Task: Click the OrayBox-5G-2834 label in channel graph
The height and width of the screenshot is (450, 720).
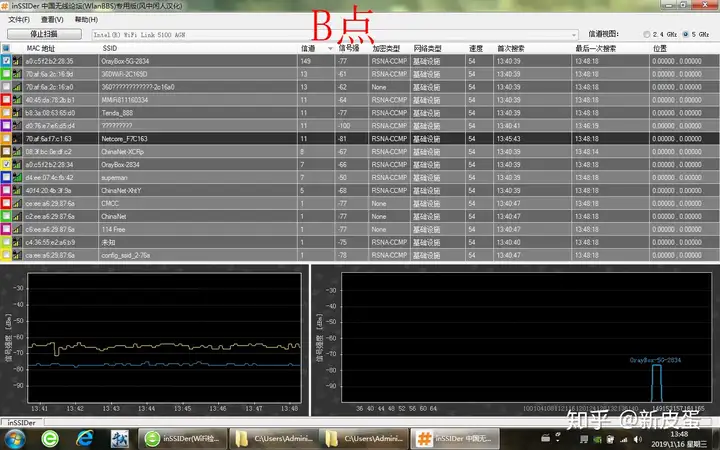Action: pos(655,360)
